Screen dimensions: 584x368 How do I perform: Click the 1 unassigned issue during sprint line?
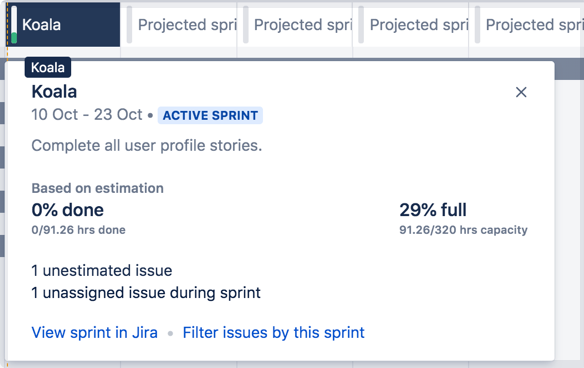tap(146, 293)
